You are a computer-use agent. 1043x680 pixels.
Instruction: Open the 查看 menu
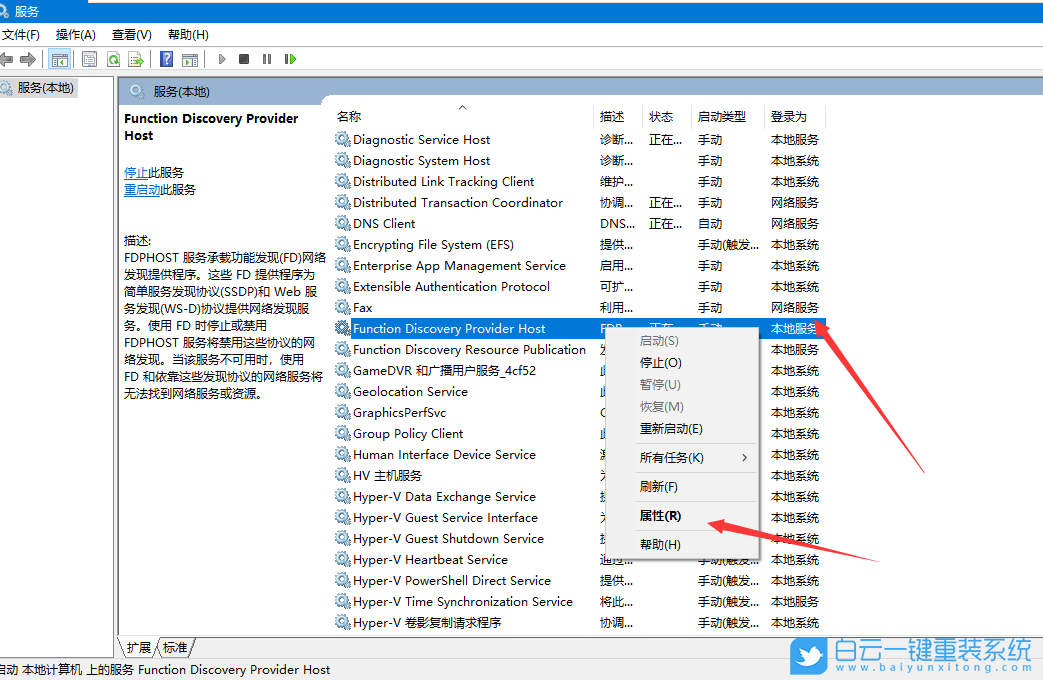(131, 33)
